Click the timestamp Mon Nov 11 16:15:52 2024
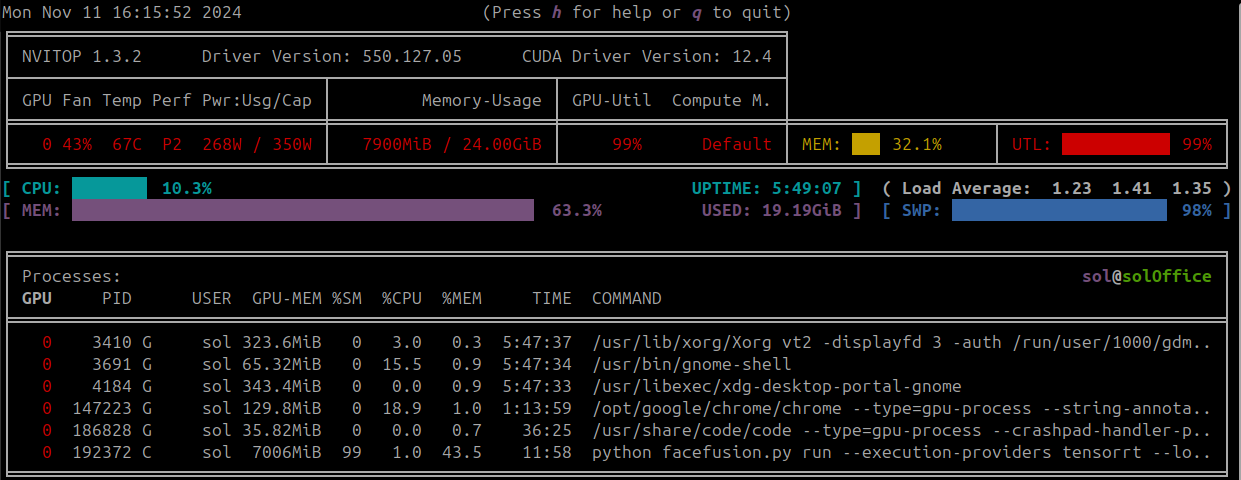This screenshot has height=480, width=1241. [x=122, y=13]
